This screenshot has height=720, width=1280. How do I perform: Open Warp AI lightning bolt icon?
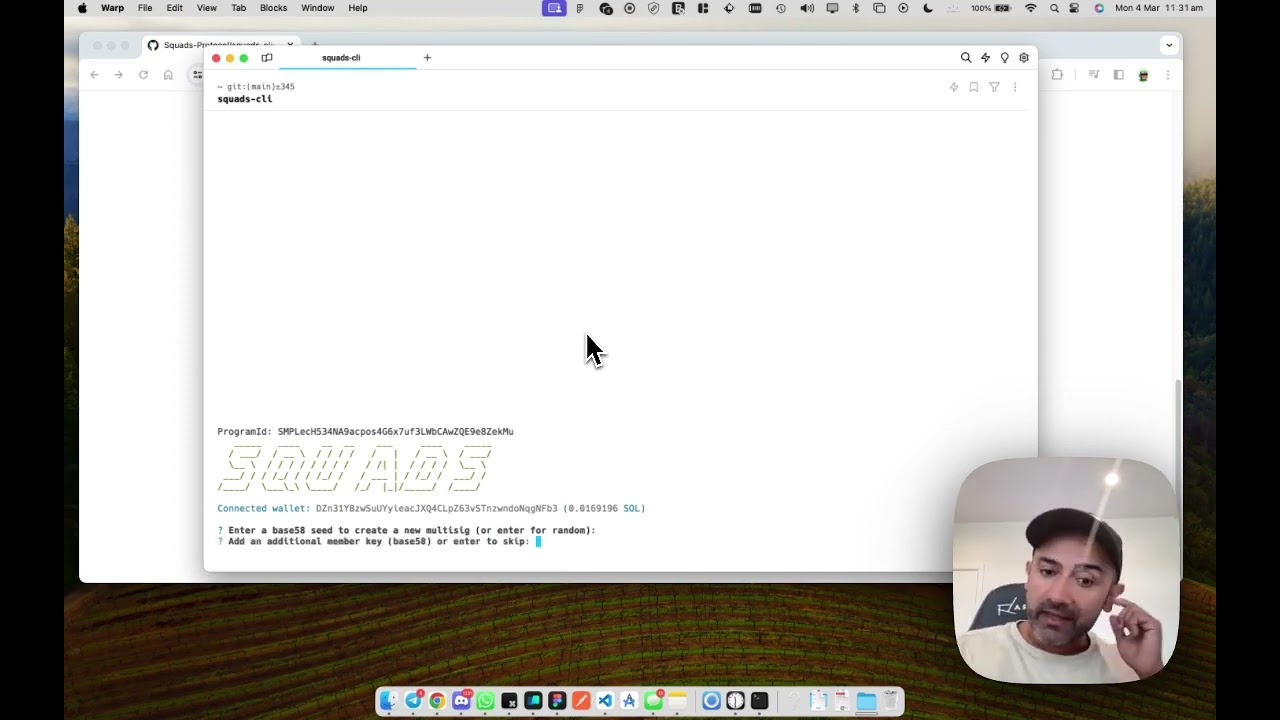985,58
